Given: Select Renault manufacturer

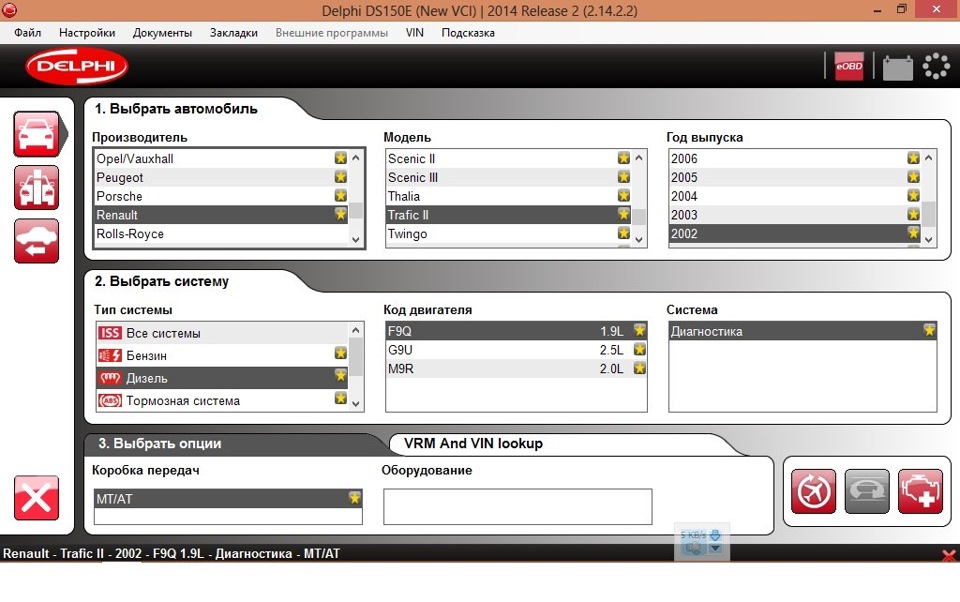Looking at the screenshot, I should 220,215.
